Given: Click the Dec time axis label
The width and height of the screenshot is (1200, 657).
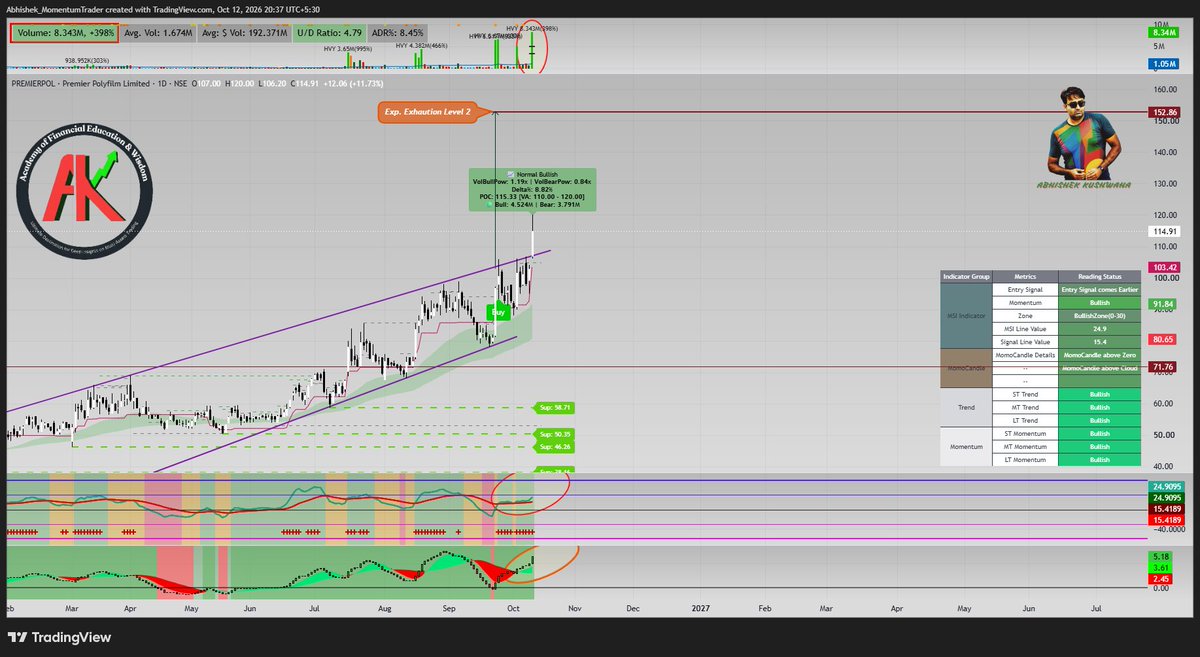Looking at the screenshot, I should coord(632,607).
